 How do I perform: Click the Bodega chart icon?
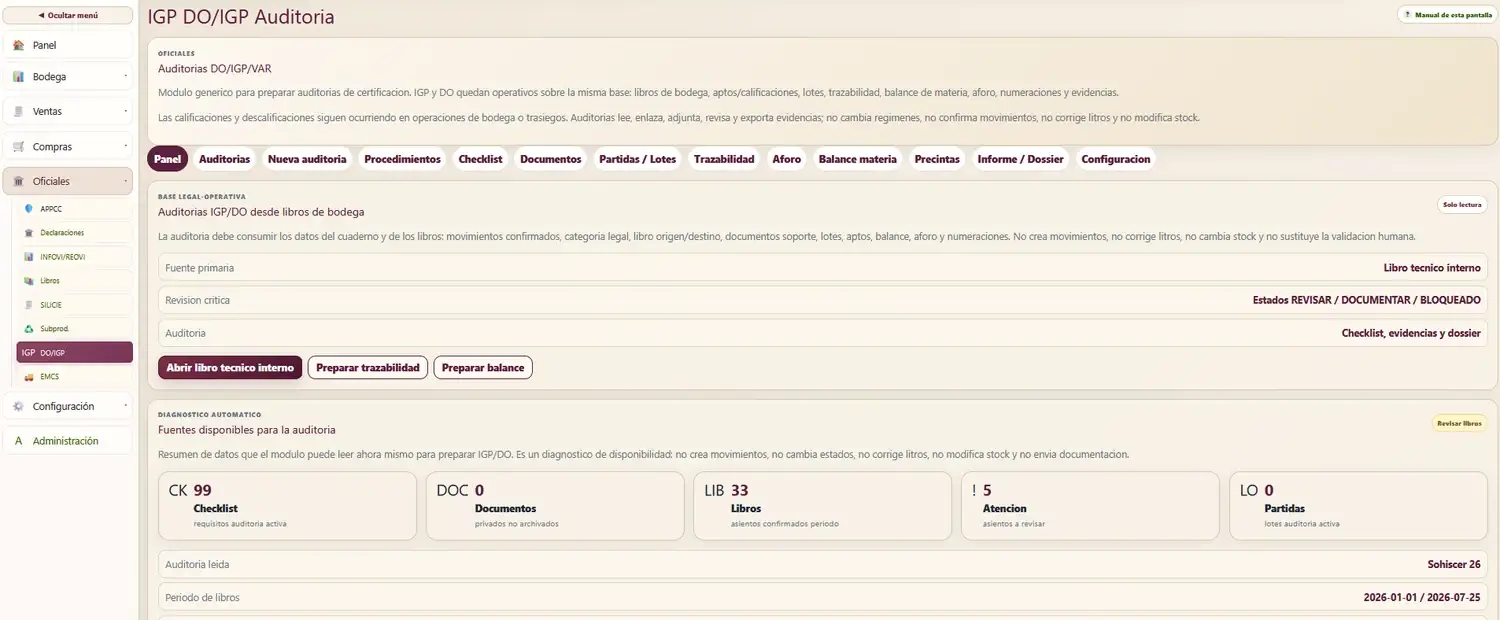click(x=18, y=77)
